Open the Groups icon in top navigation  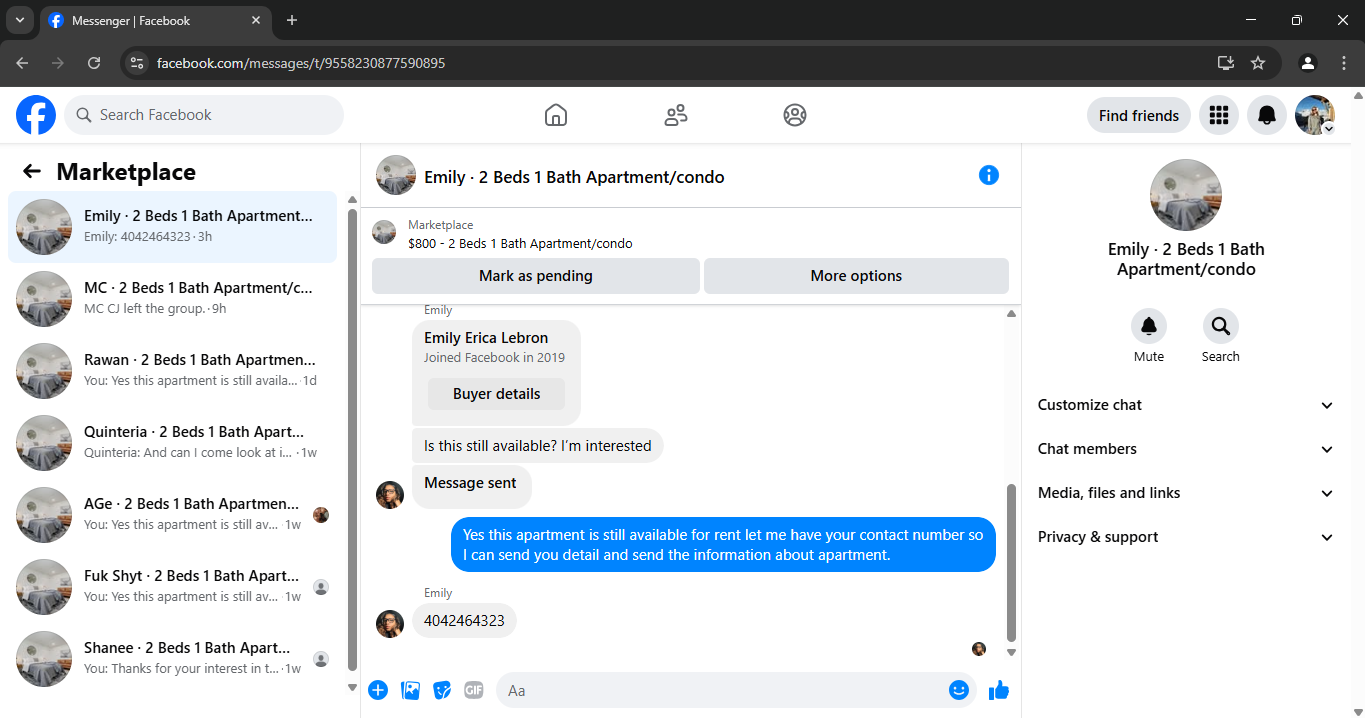click(795, 115)
